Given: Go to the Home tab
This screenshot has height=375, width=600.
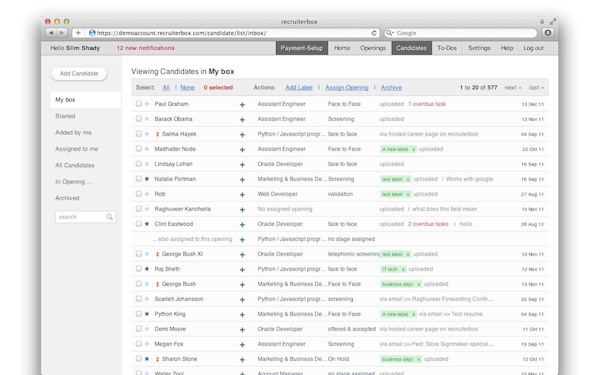Looking at the screenshot, I should 342,48.
